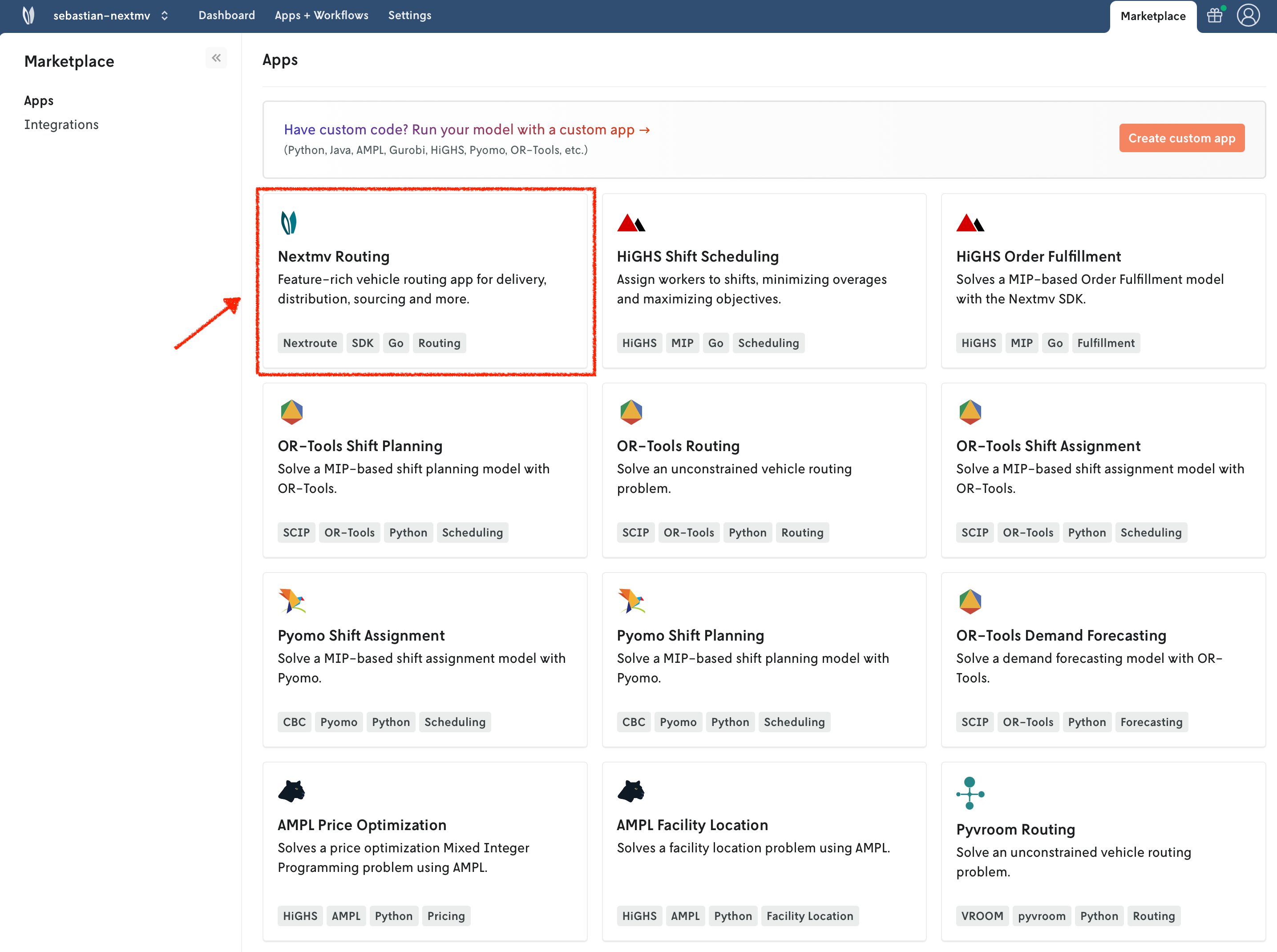Follow the 'Have custom code?' link

467,129
